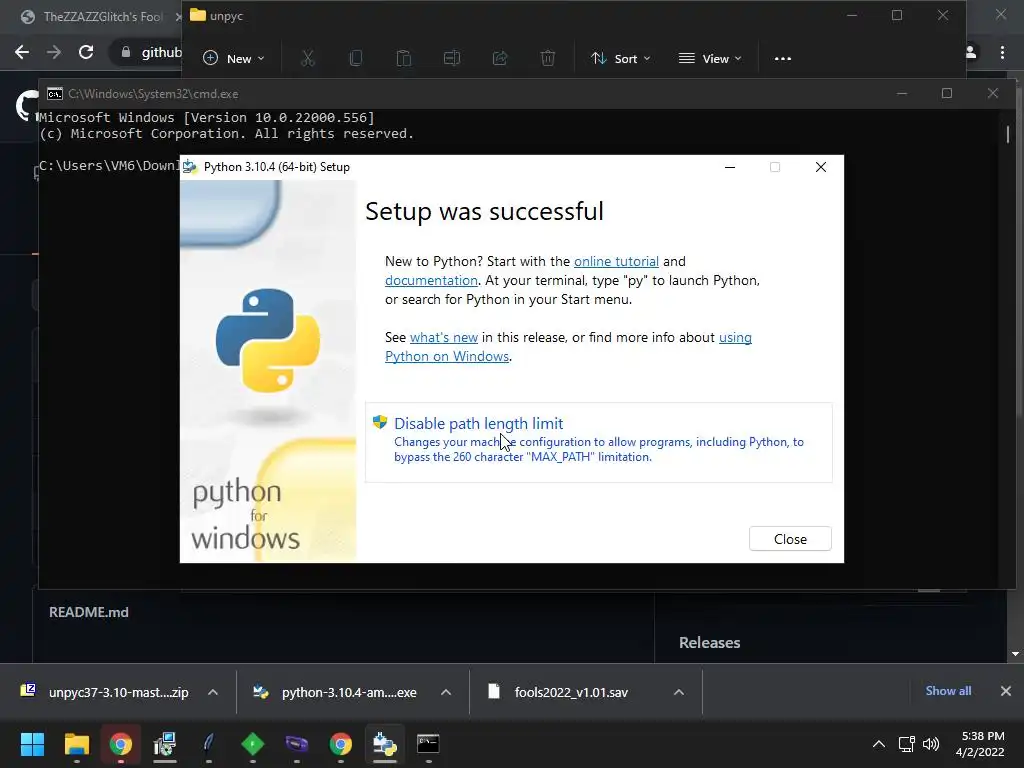Minimize the Python 3.10.4 Setup window

point(730,167)
